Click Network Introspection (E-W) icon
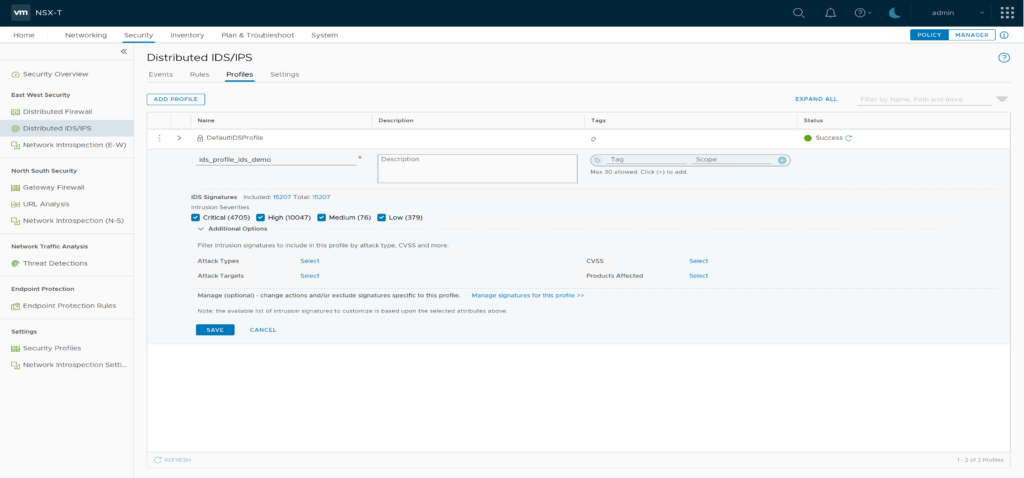The width and height of the screenshot is (1024, 478). click(x=16, y=145)
